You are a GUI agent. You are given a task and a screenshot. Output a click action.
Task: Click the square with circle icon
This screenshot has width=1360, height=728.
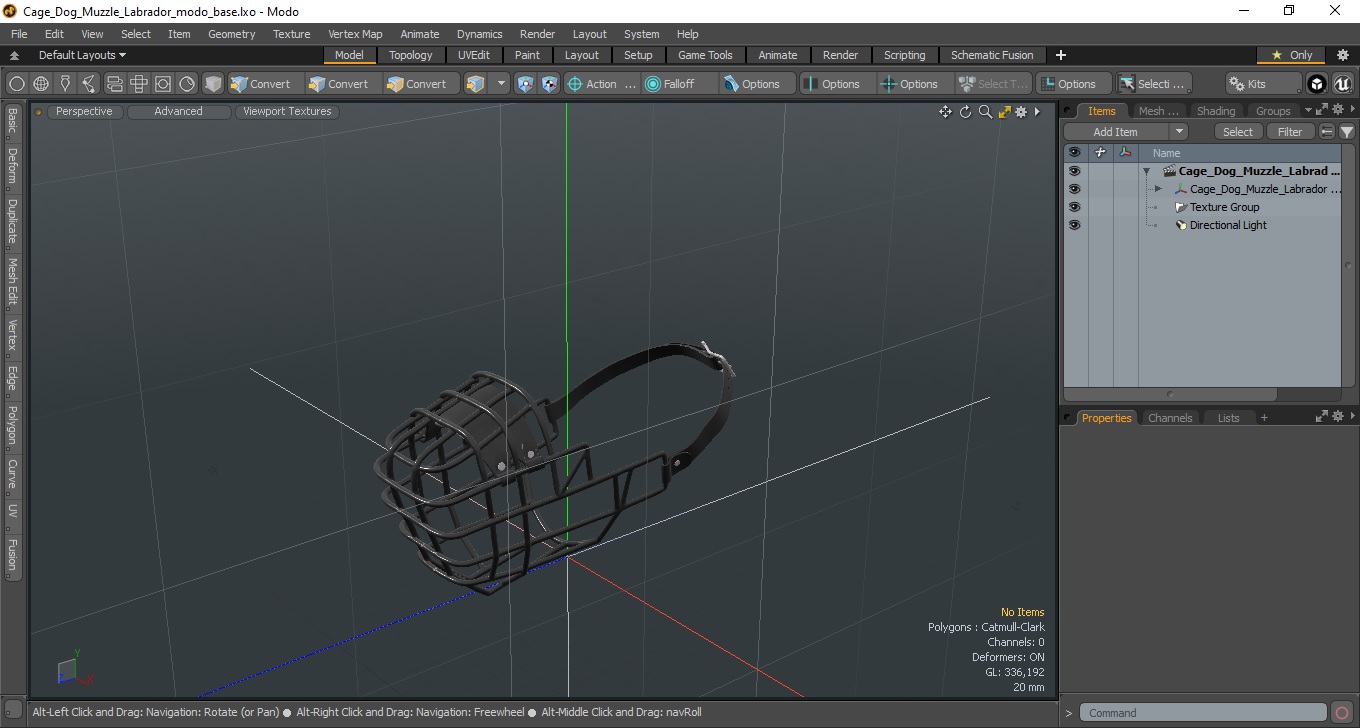point(162,84)
